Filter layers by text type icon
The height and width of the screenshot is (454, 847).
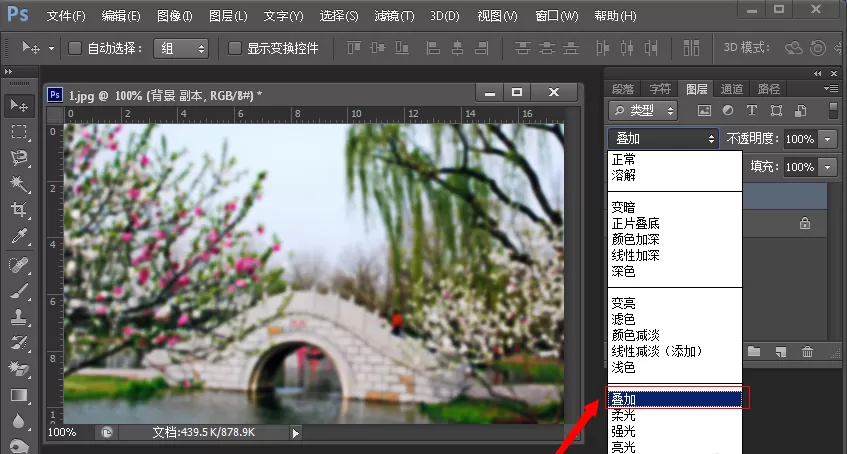[x=751, y=110]
